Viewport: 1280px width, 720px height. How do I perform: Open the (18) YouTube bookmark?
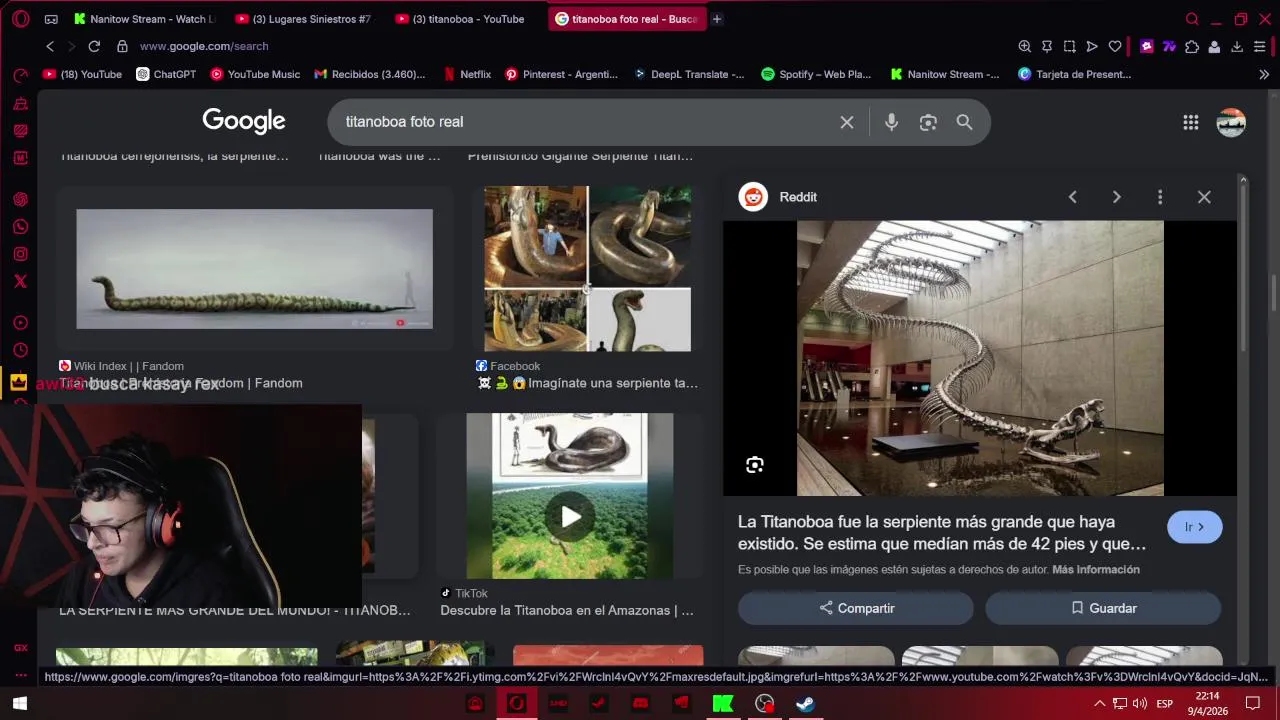[82, 74]
